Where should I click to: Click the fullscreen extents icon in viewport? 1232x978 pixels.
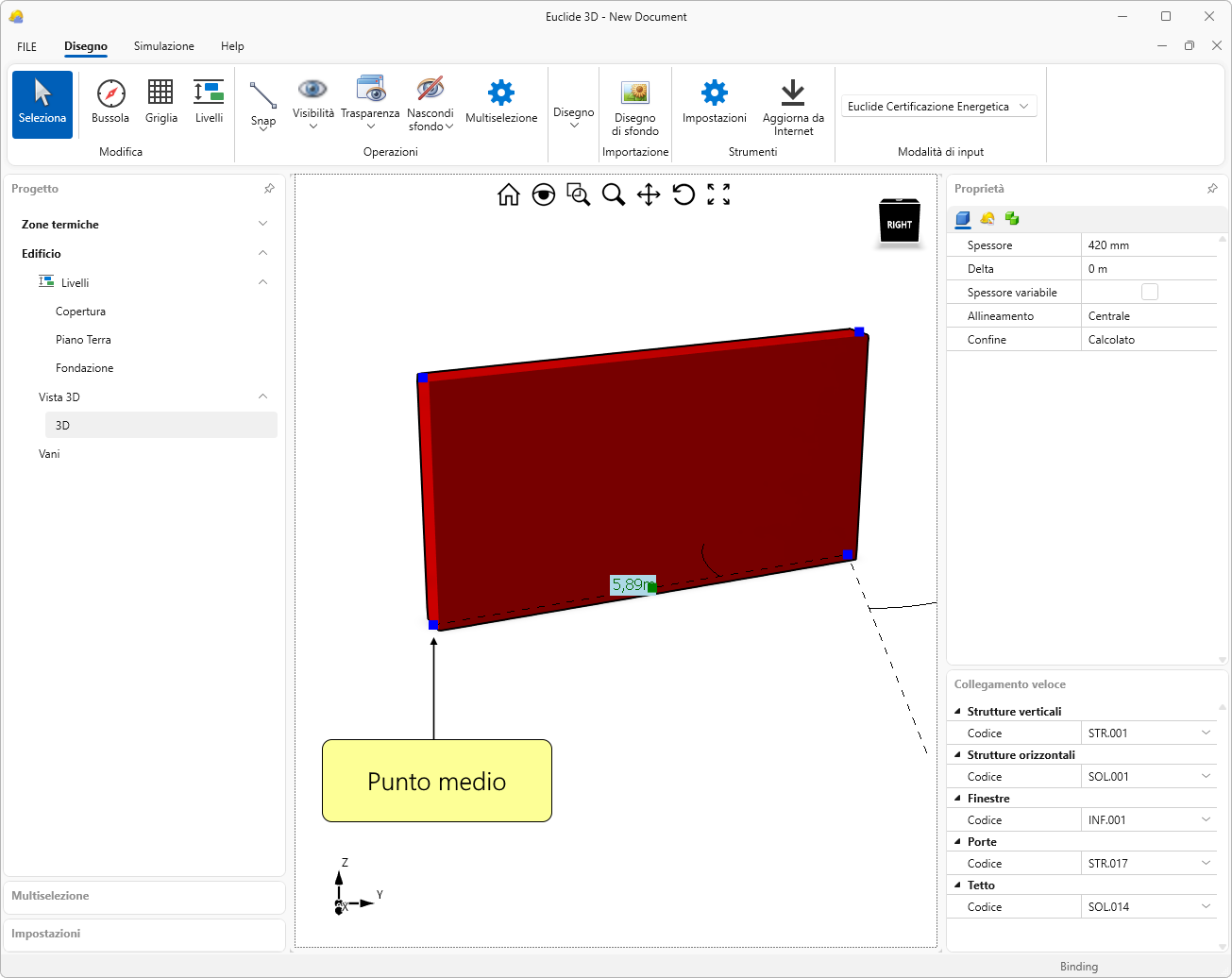718,194
